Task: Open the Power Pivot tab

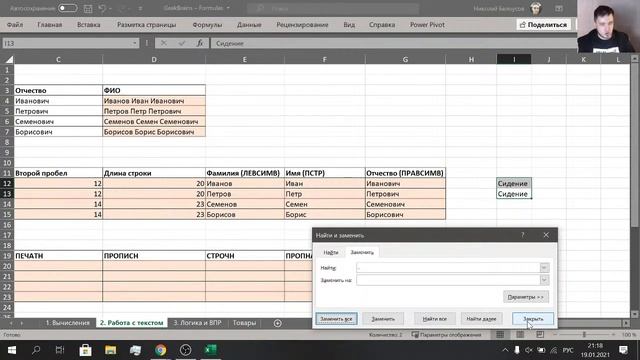Action: coord(427,25)
